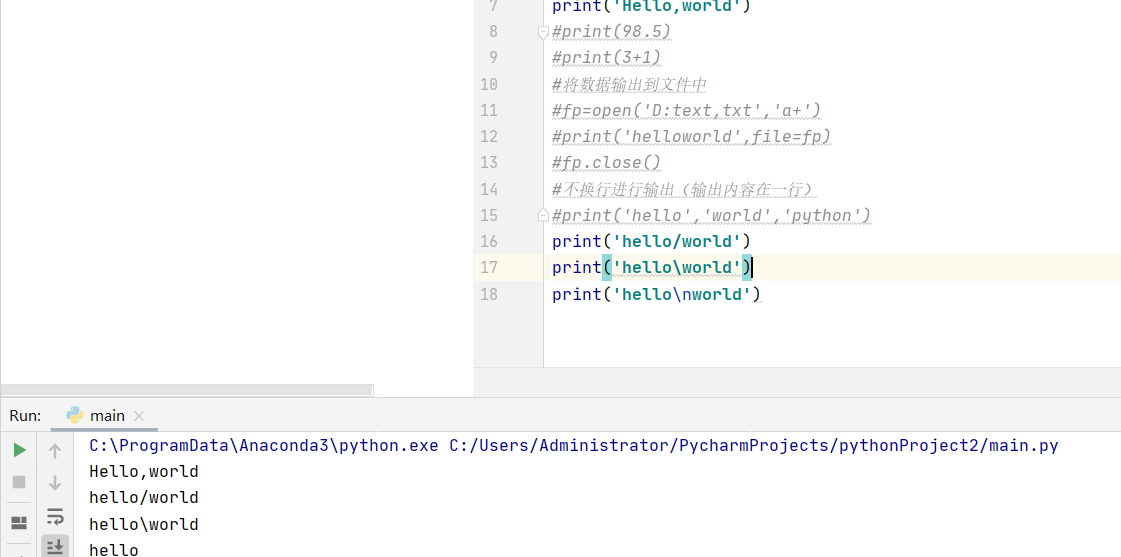Screen dimensions: 1121x557
Task: Open the Restore Layout icon in Run panel
Action: click(19, 523)
